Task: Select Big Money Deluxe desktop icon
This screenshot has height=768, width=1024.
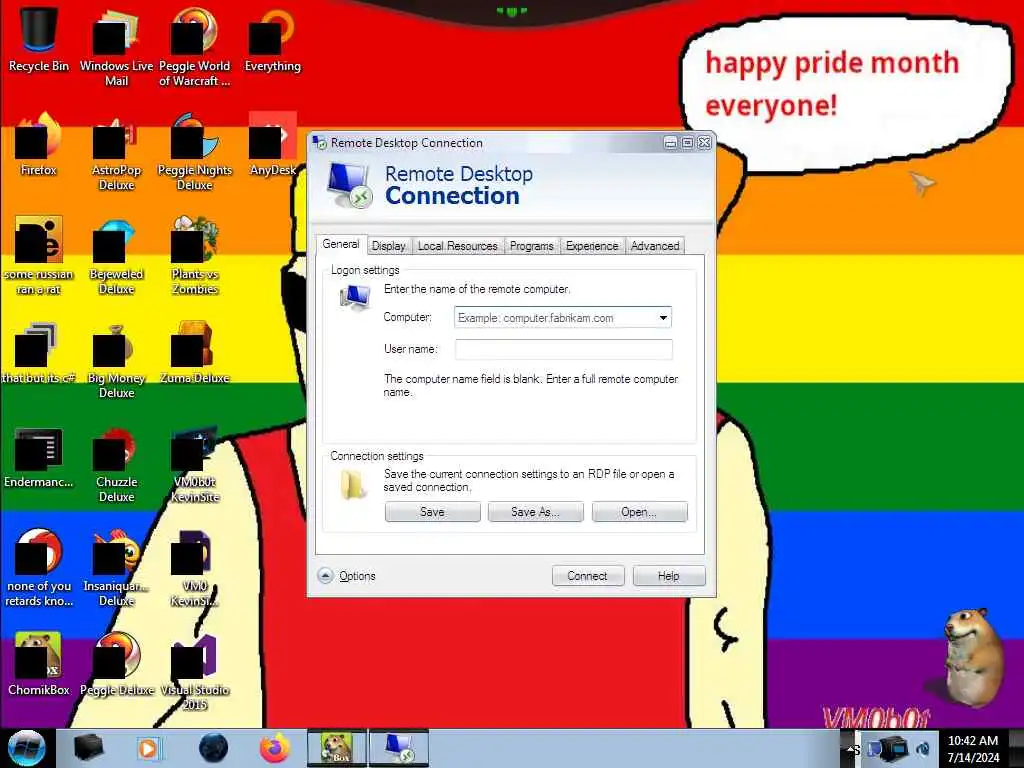Action: [x=116, y=359]
